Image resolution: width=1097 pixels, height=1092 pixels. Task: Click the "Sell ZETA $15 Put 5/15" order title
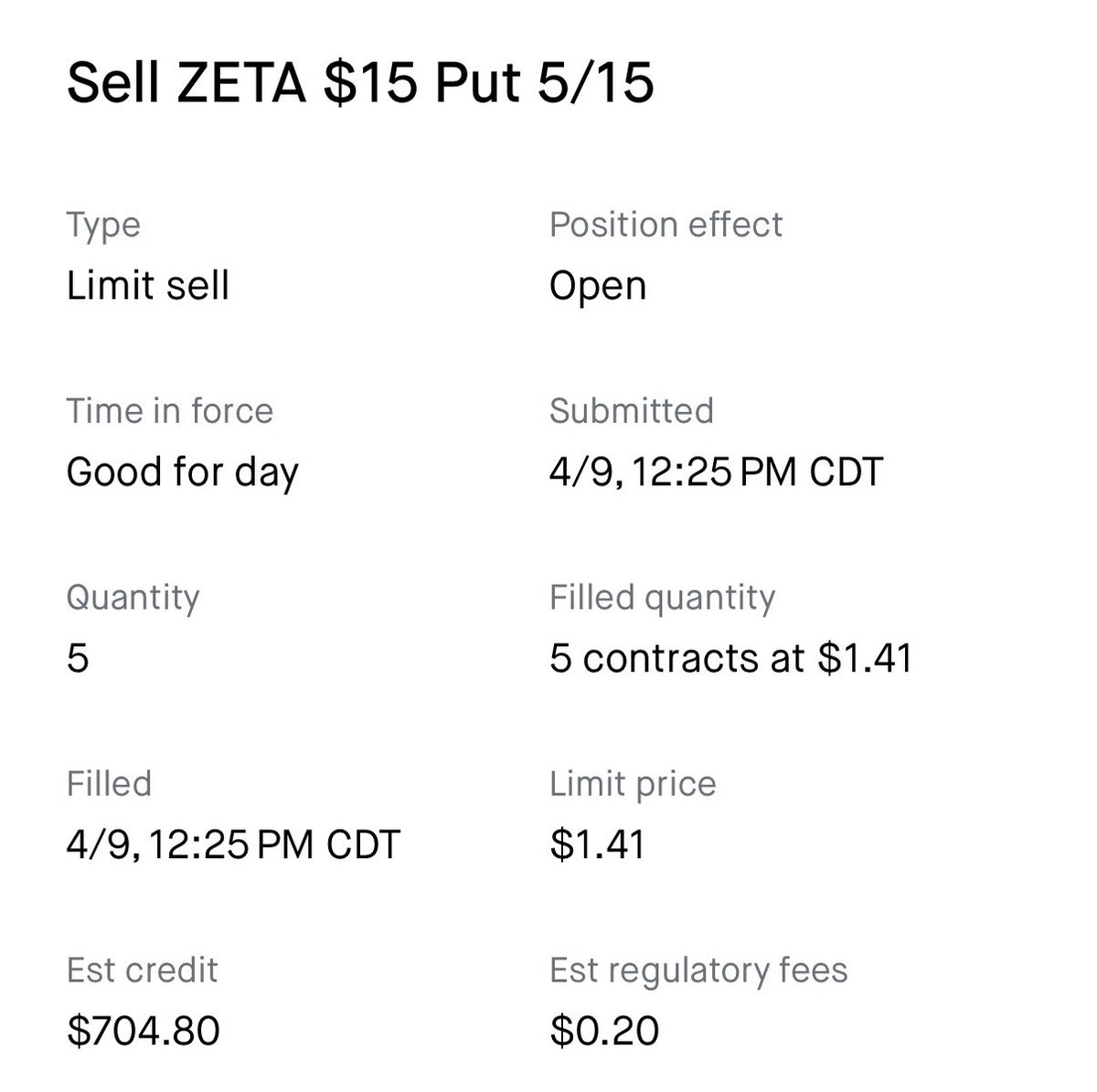pyautogui.click(x=360, y=84)
